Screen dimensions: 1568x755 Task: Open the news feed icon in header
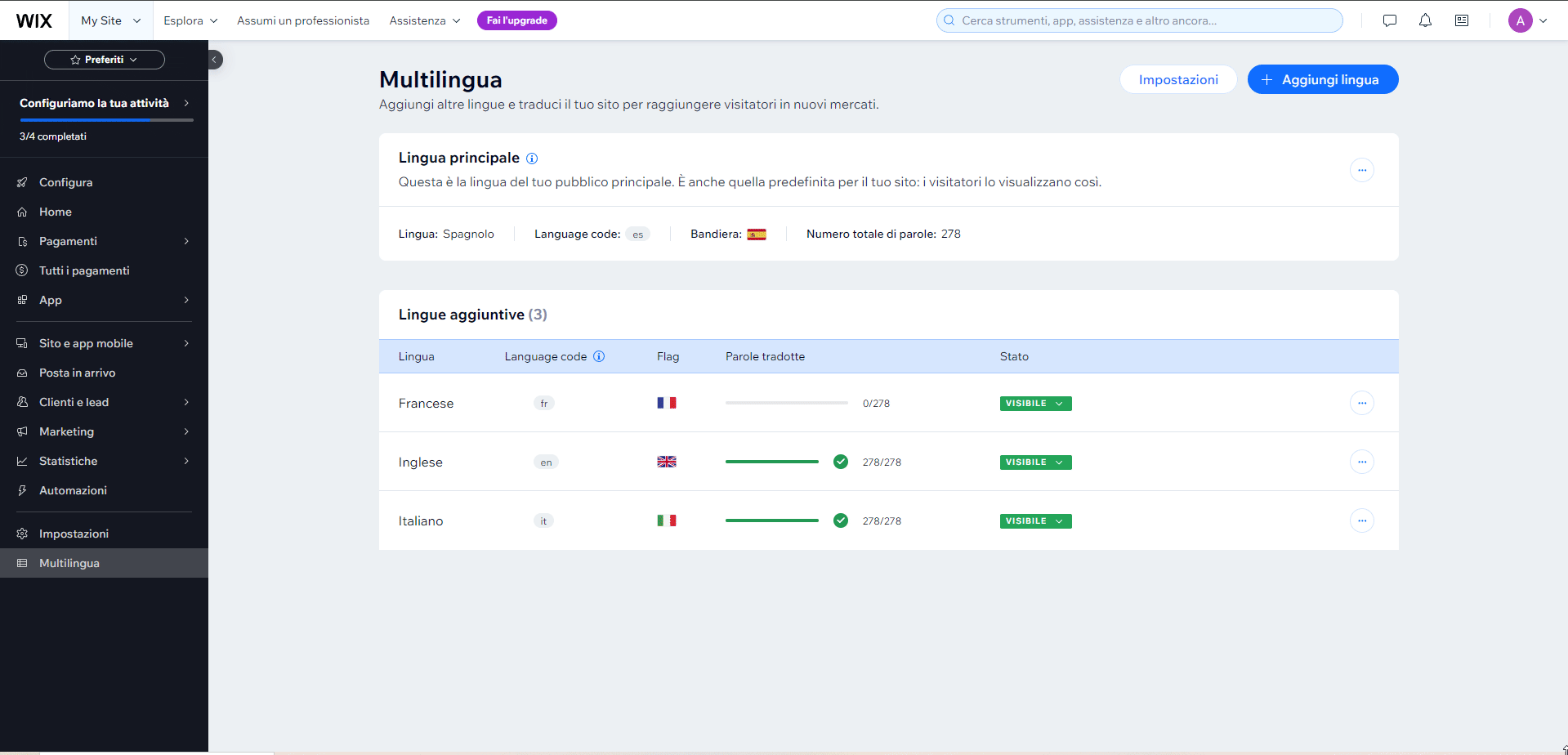coord(1462,20)
